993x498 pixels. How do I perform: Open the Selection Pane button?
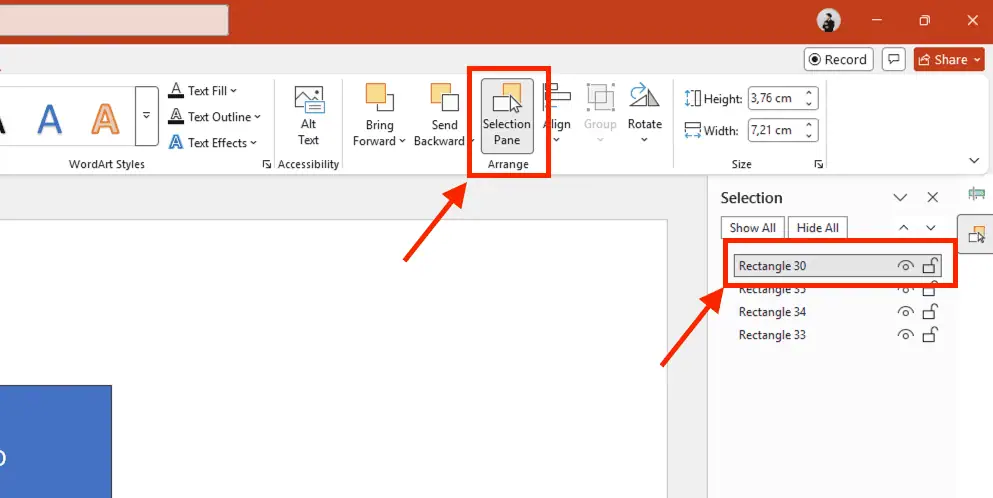[x=507, y=116]
